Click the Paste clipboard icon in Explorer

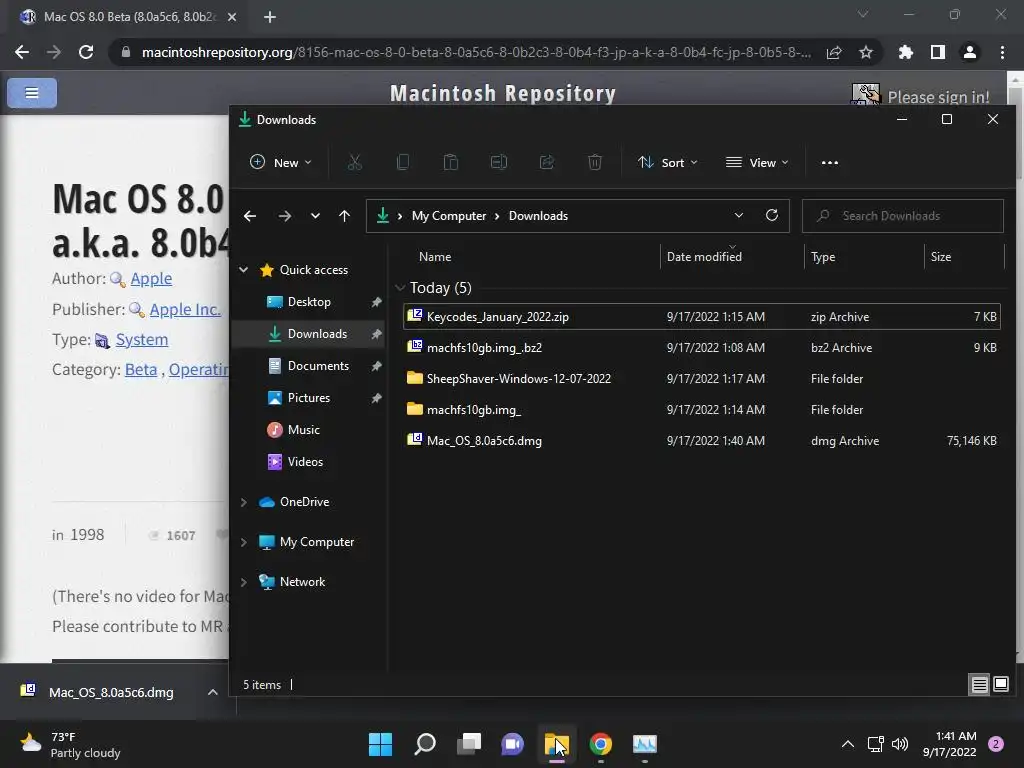pos(451,163)
